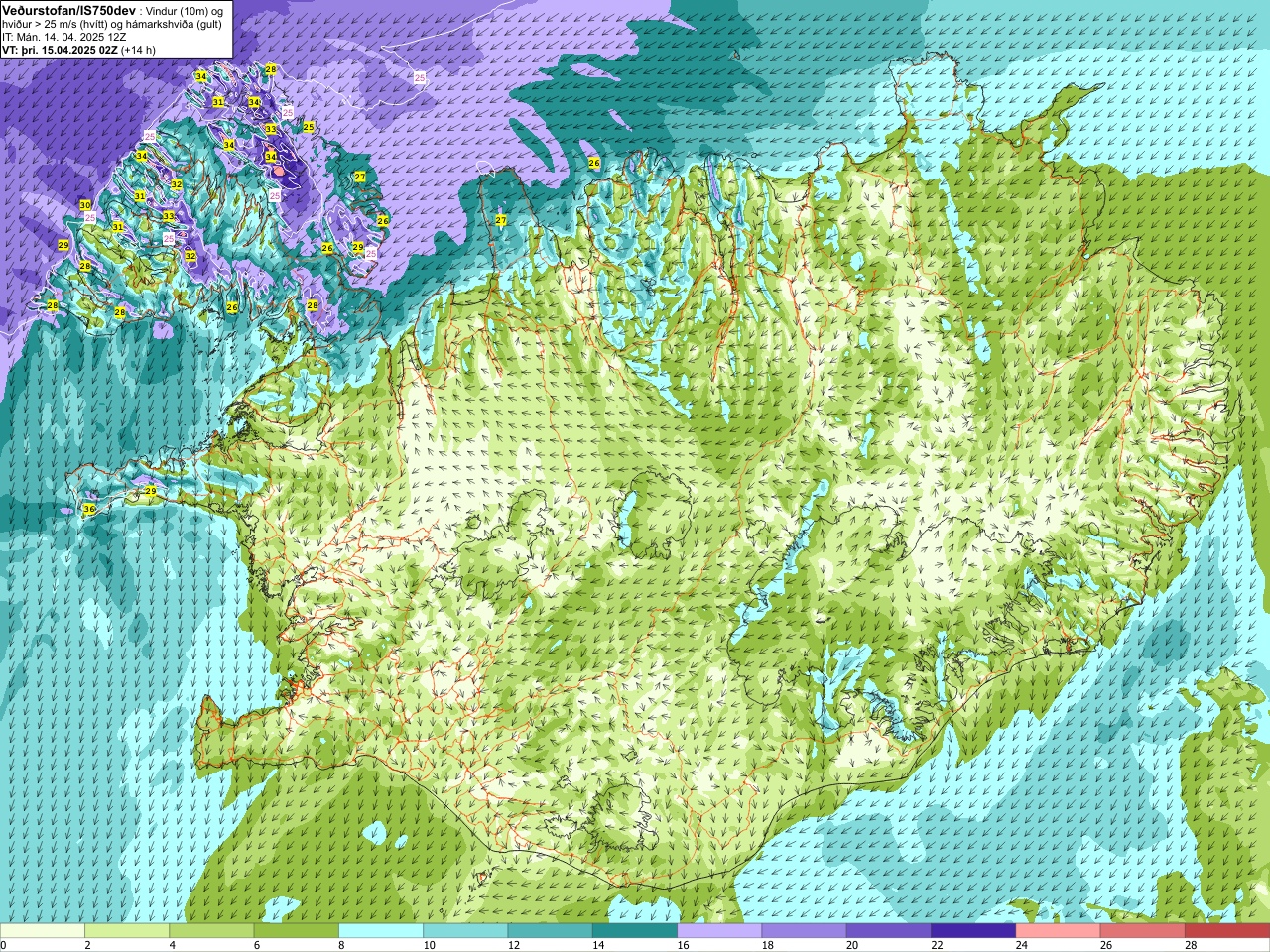The image size is (1270, 952).
Task: Select the light green 2–4 m/s legend swatch
Action: pos(127,931)
